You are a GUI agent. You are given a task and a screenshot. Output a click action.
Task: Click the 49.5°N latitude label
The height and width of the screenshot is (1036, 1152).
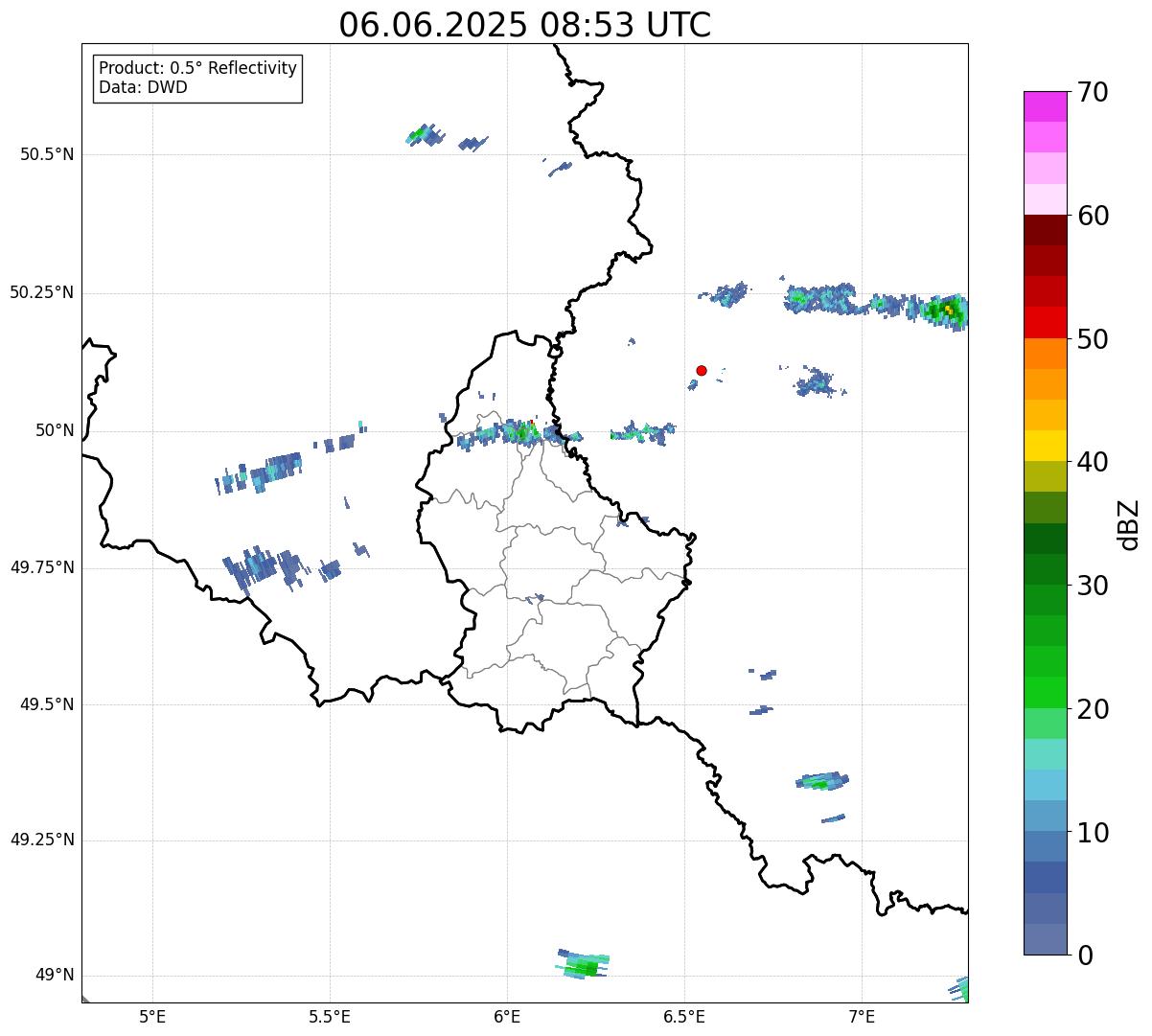coord(46,704)
